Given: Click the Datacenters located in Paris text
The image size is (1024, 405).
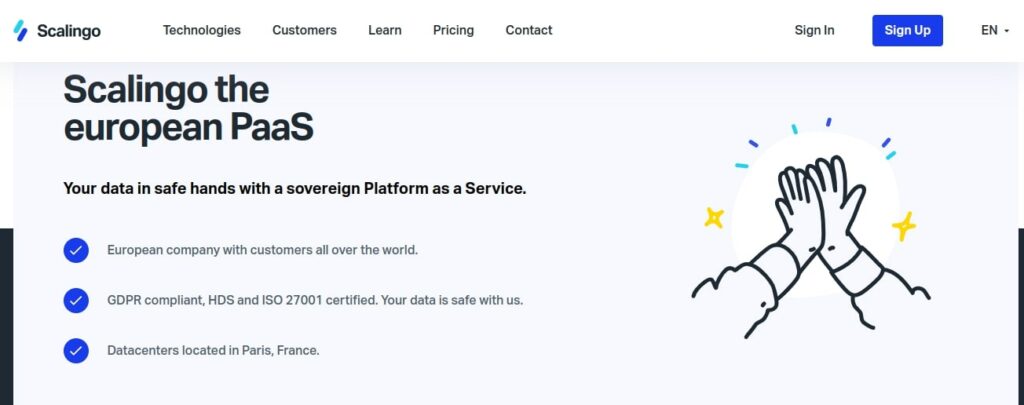Looking at the screenshot, I should (213, 351).
